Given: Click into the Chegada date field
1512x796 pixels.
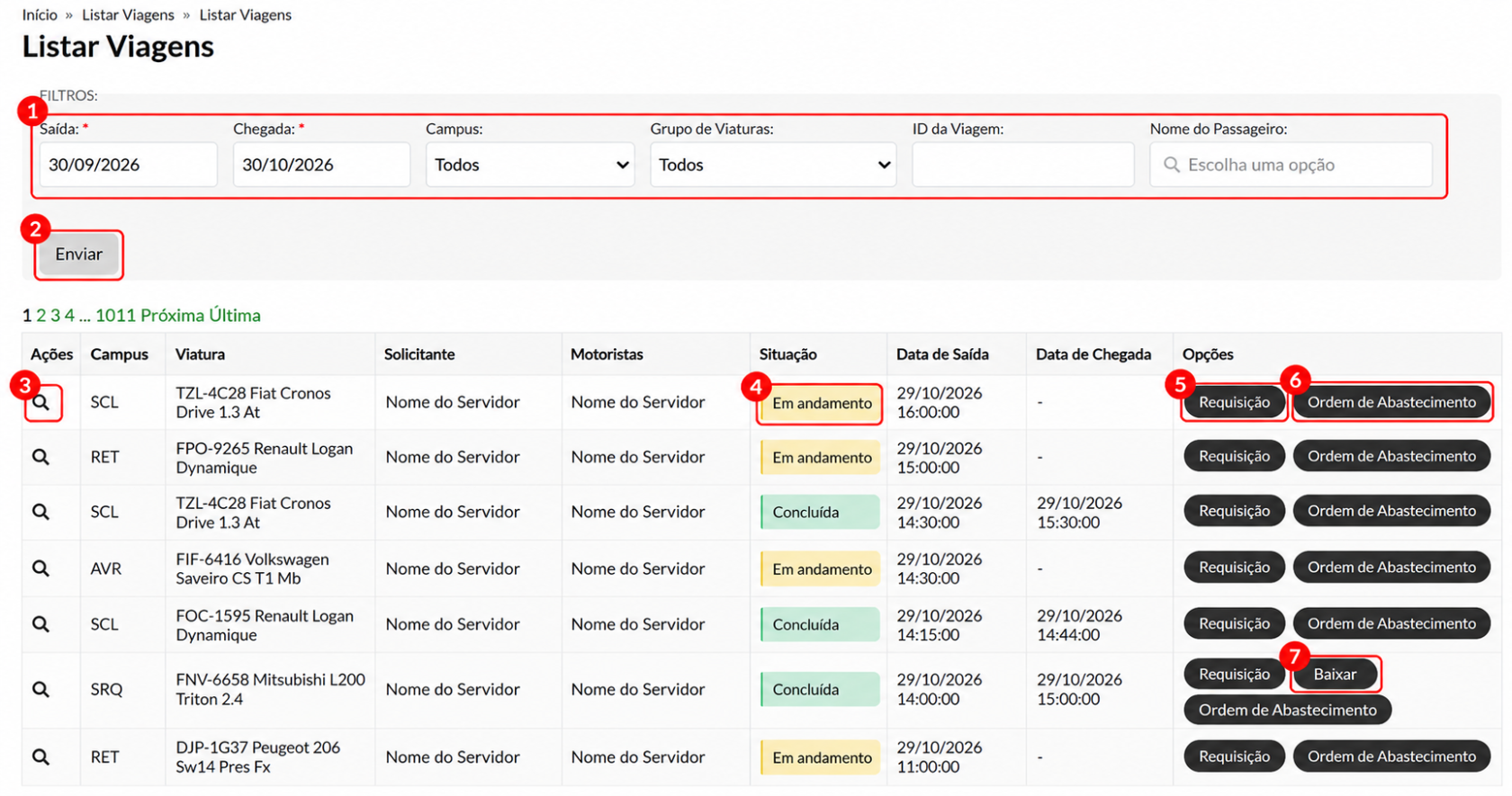Looking at the screenshot, I should coord(321,165).
